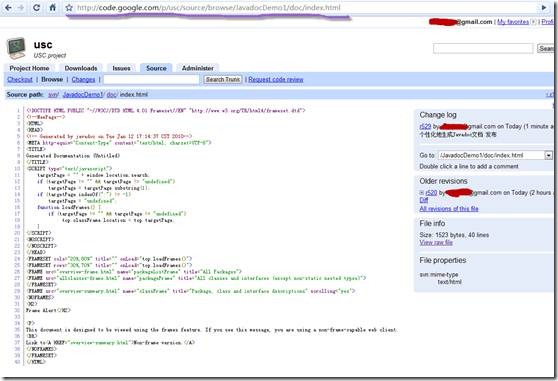The image size is (558, 381).
Task: Open the Issues tab
Action: (x=121, y=68)
